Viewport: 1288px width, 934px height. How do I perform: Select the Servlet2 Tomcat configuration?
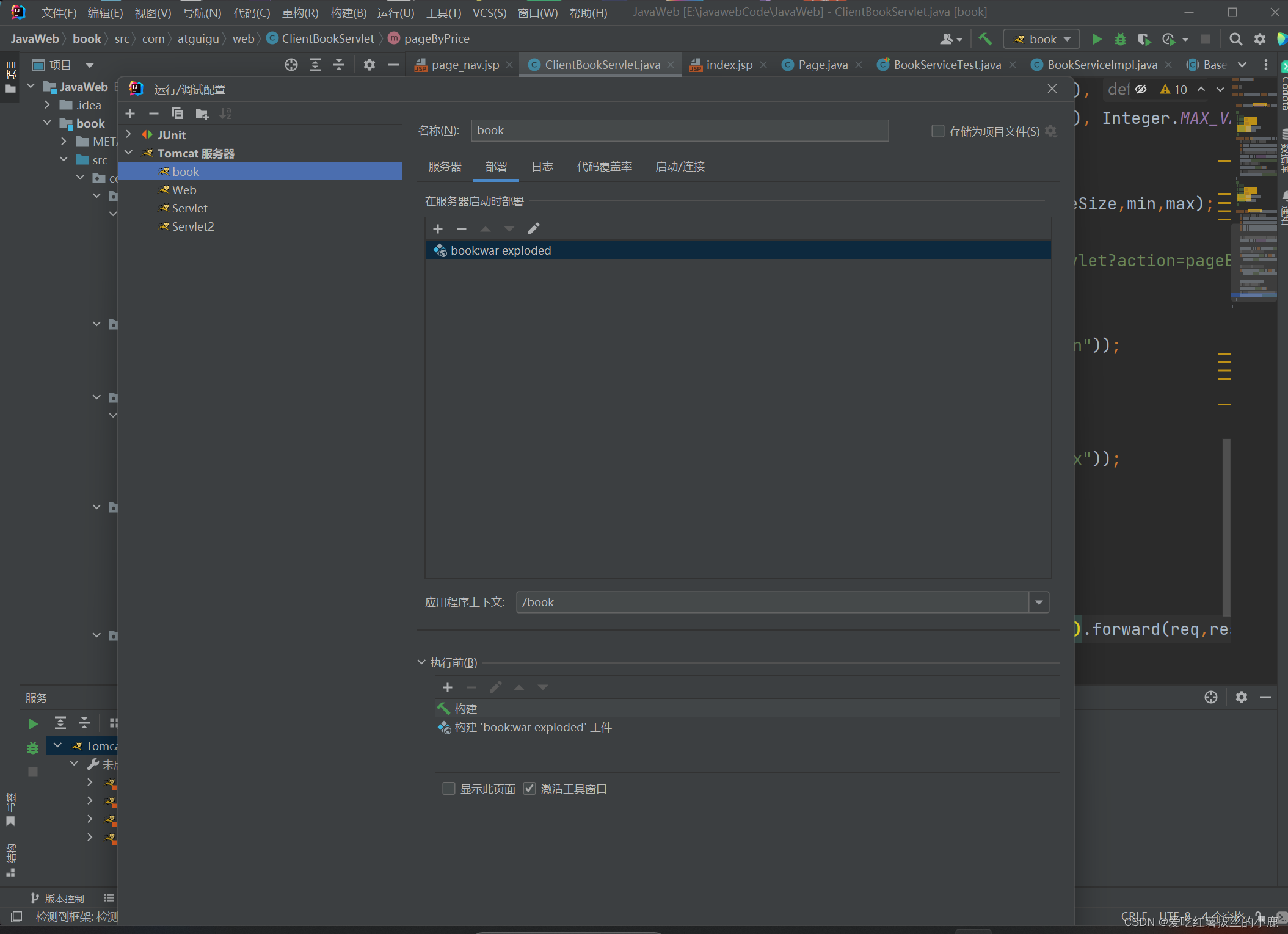click(x=192, y=226)
